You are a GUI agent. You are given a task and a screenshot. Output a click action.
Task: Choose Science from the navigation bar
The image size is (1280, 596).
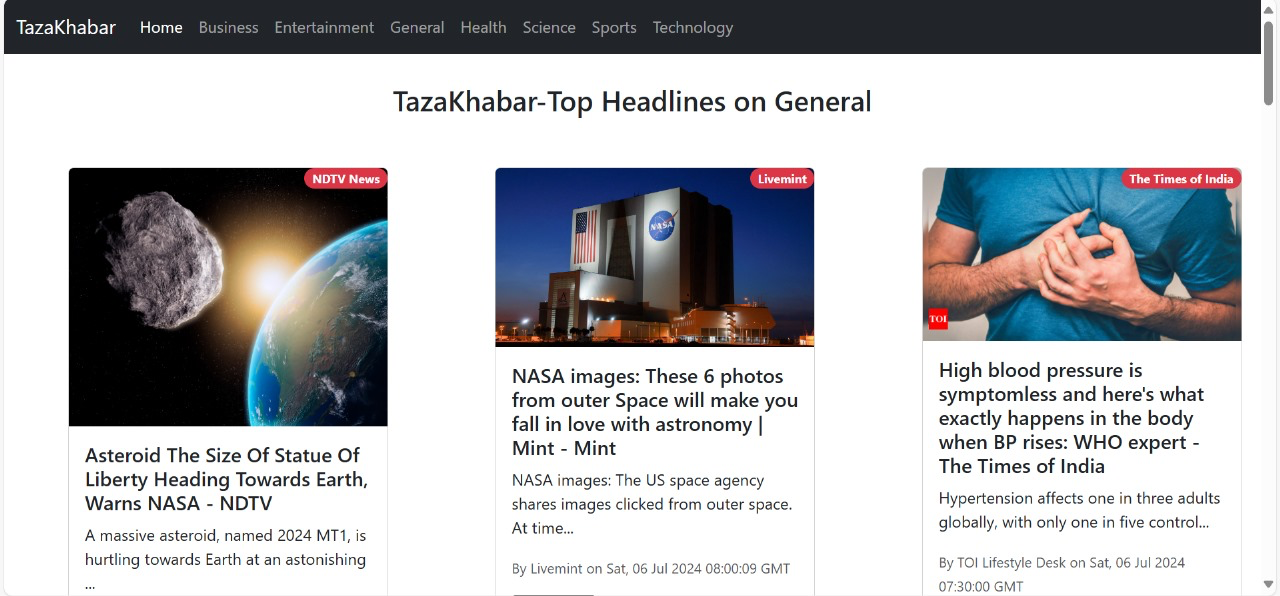click(549, 27)
